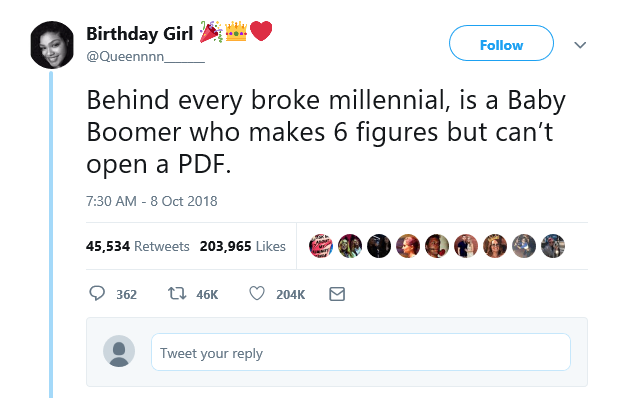
Task: Open the last liker avatar in row
Action: (x=553, y=246)
